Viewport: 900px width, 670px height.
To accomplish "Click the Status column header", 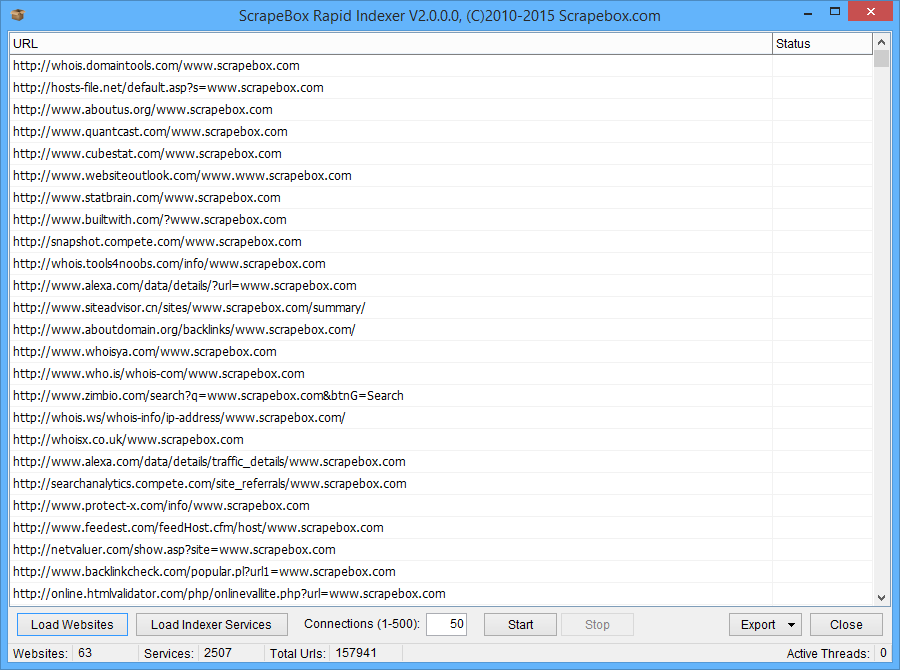I will 821,44.
